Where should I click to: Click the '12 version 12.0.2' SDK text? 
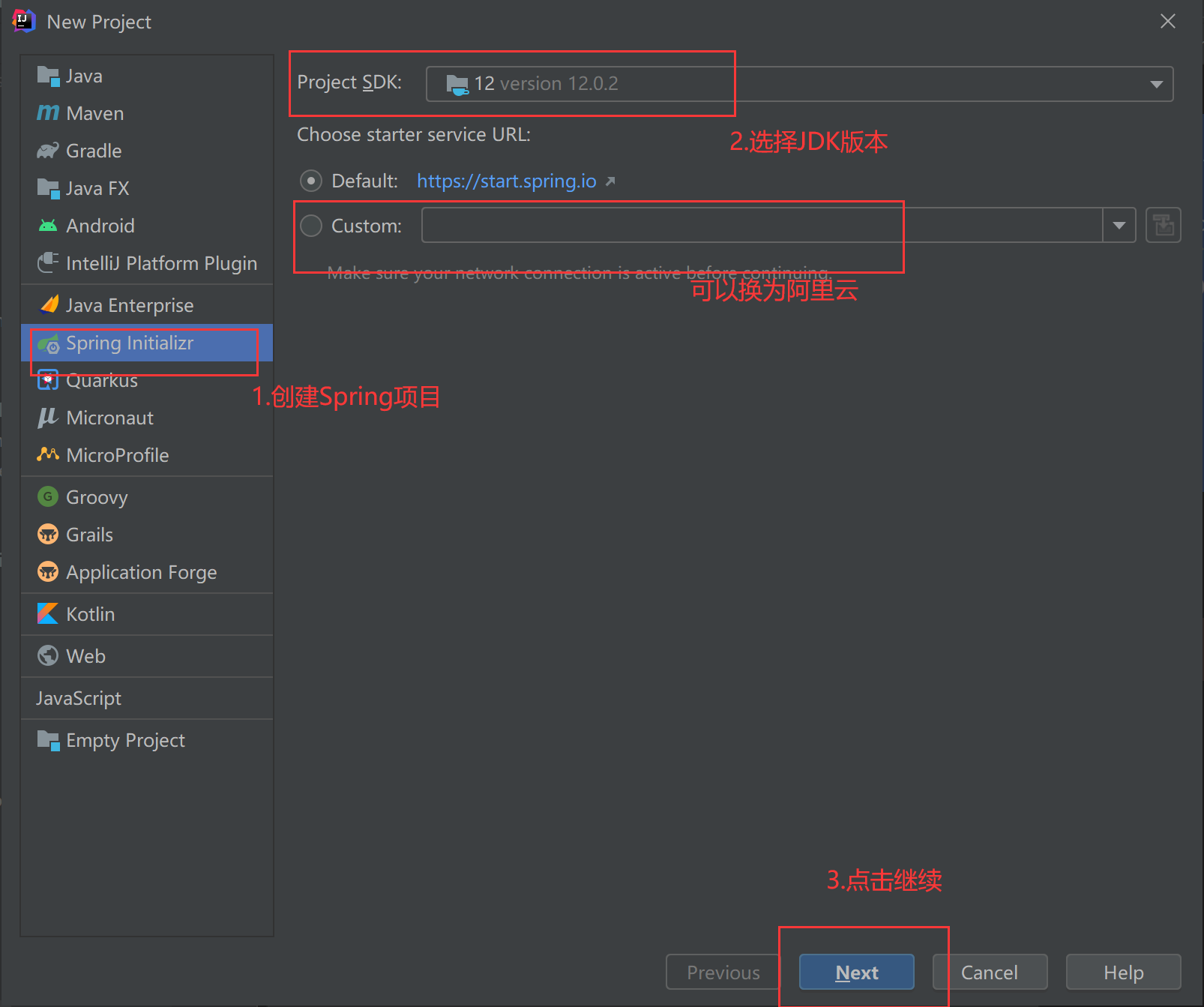547,83
